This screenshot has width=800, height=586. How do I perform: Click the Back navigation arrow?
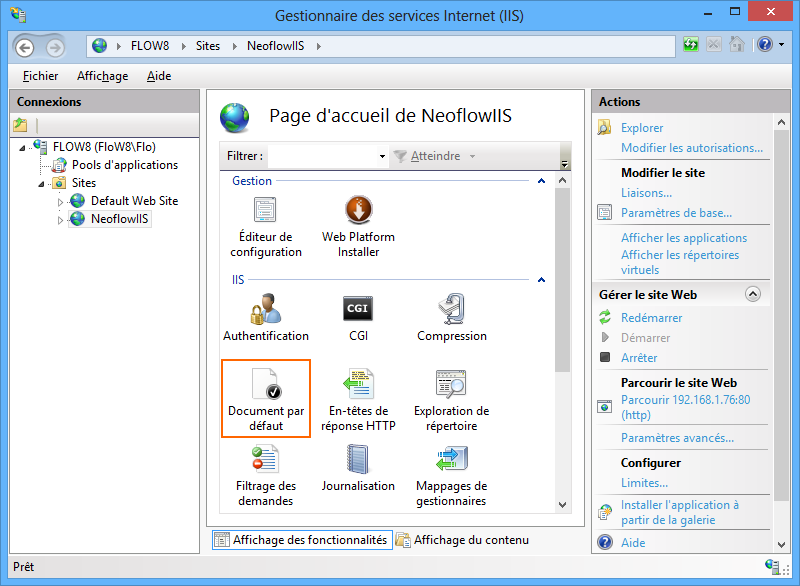pyautogui.click(x=24, y=47)
